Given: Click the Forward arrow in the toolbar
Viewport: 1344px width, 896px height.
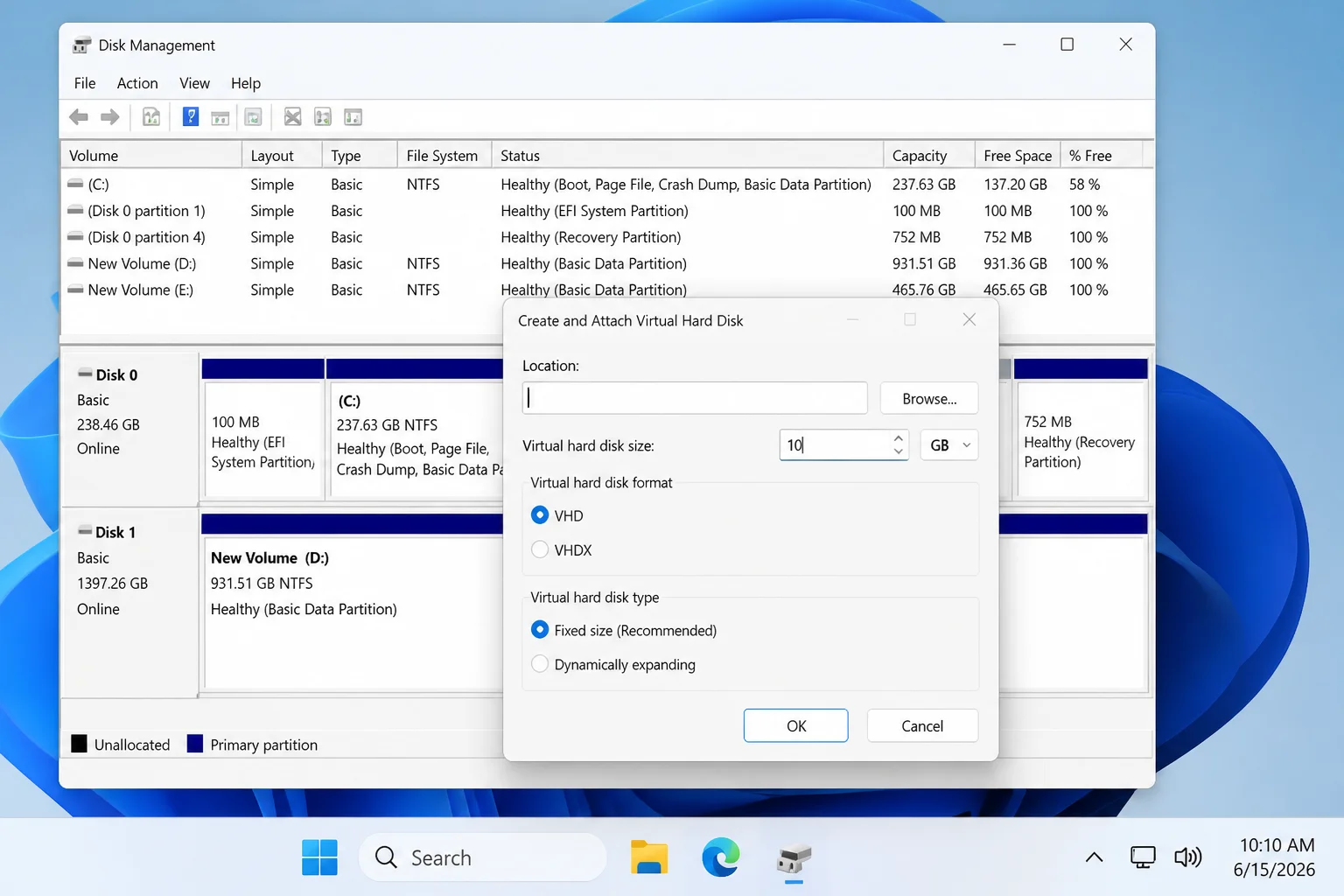Looking at the screenshot, I should [x=110, y=117].
